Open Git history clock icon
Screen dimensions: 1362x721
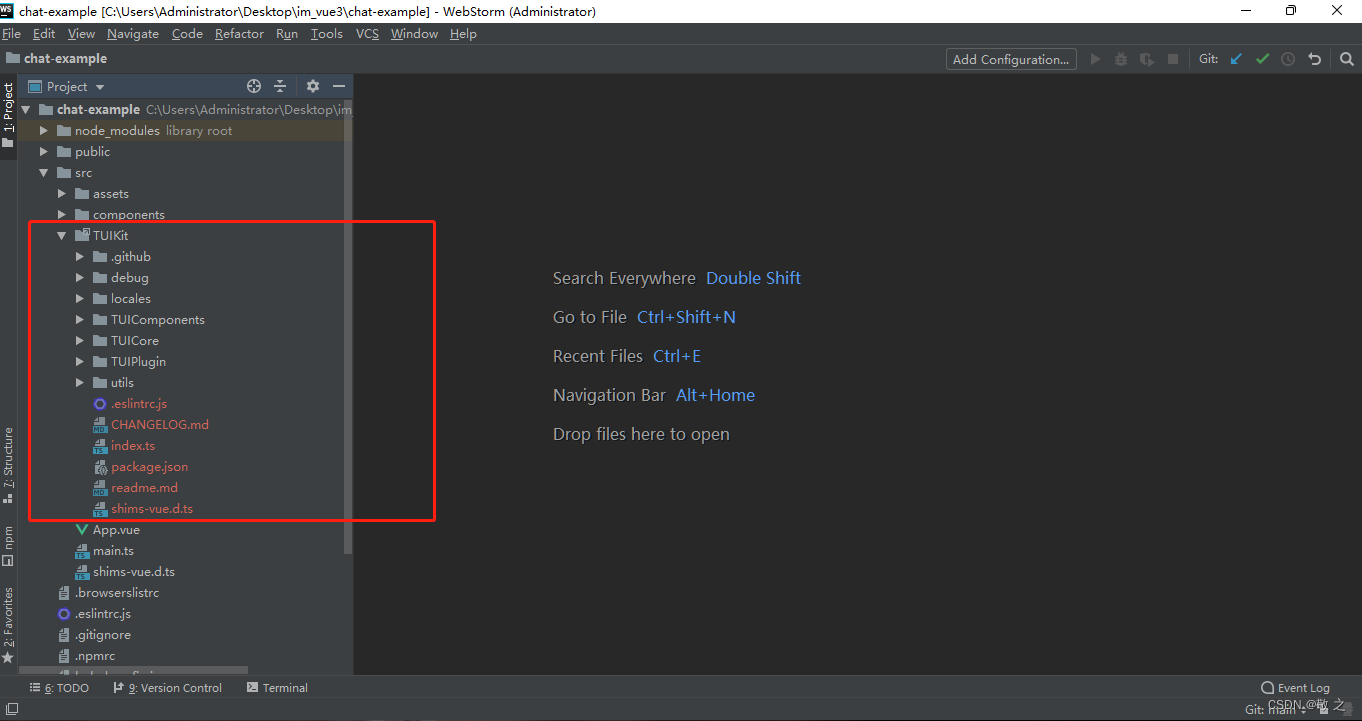click(x=1288, y=59)
